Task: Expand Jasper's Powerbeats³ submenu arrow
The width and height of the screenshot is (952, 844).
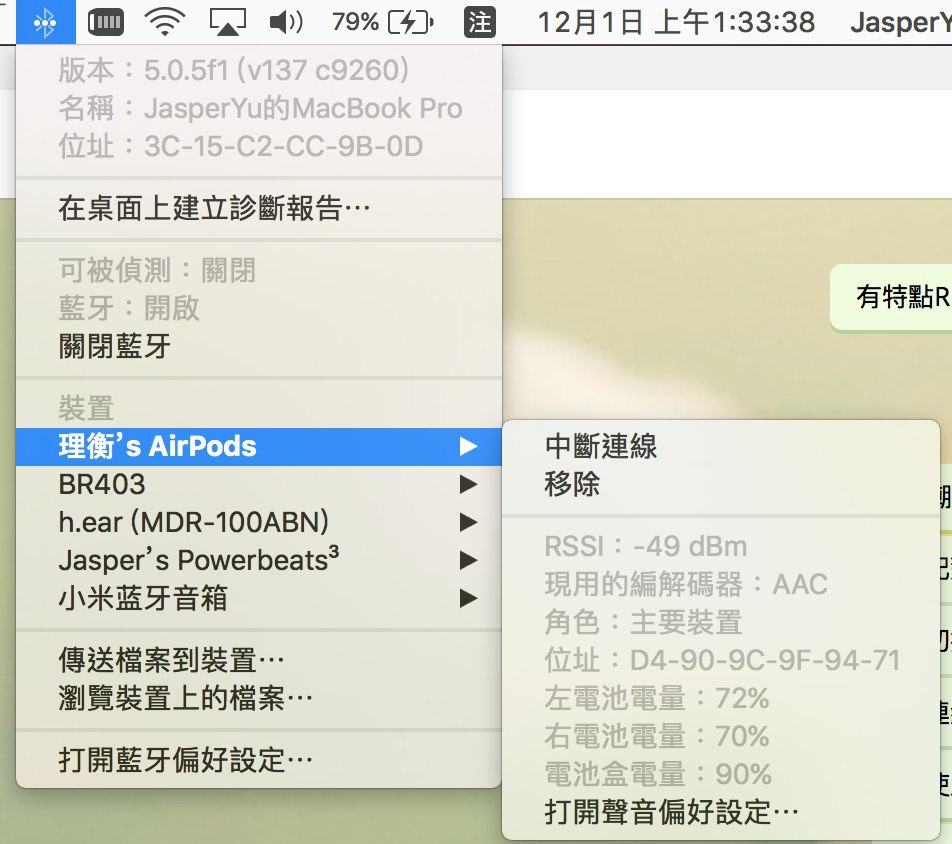Action: (468, 560)
